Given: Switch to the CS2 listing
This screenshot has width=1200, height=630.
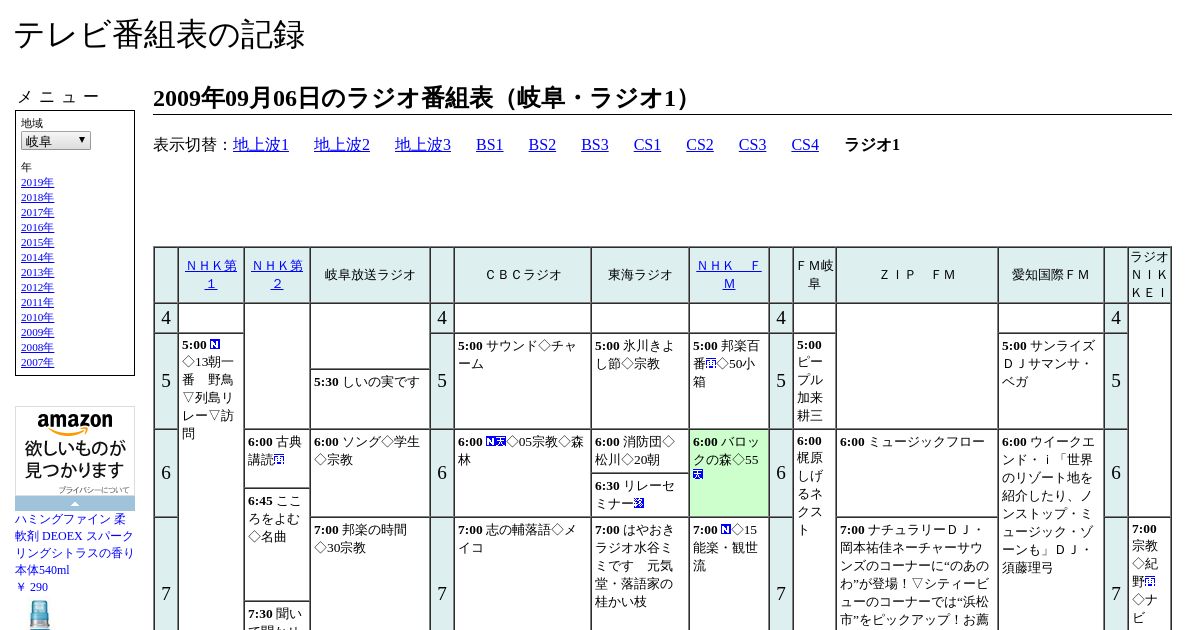Looking at the screenshot, I should tap(700, 145).
